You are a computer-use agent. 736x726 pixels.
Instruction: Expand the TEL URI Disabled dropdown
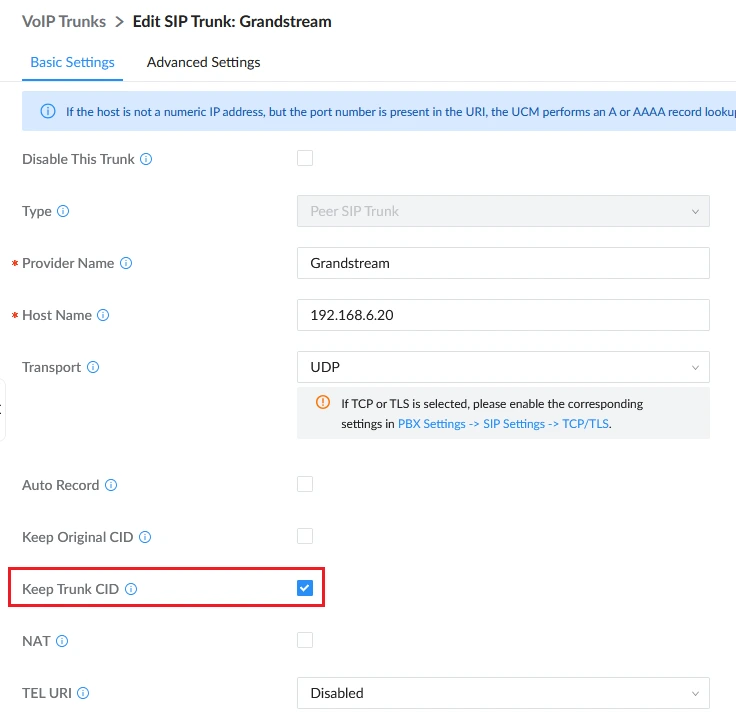click(x=503, y=693)
